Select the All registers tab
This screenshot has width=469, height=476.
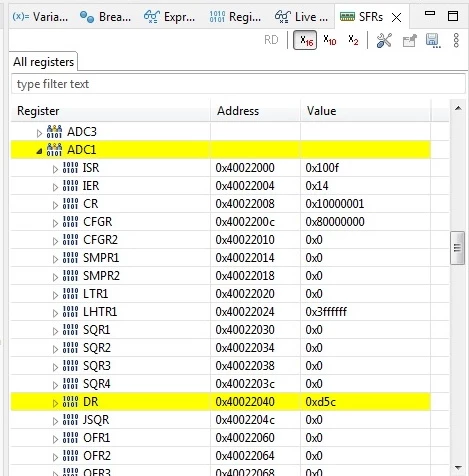[x=43, y=62]
